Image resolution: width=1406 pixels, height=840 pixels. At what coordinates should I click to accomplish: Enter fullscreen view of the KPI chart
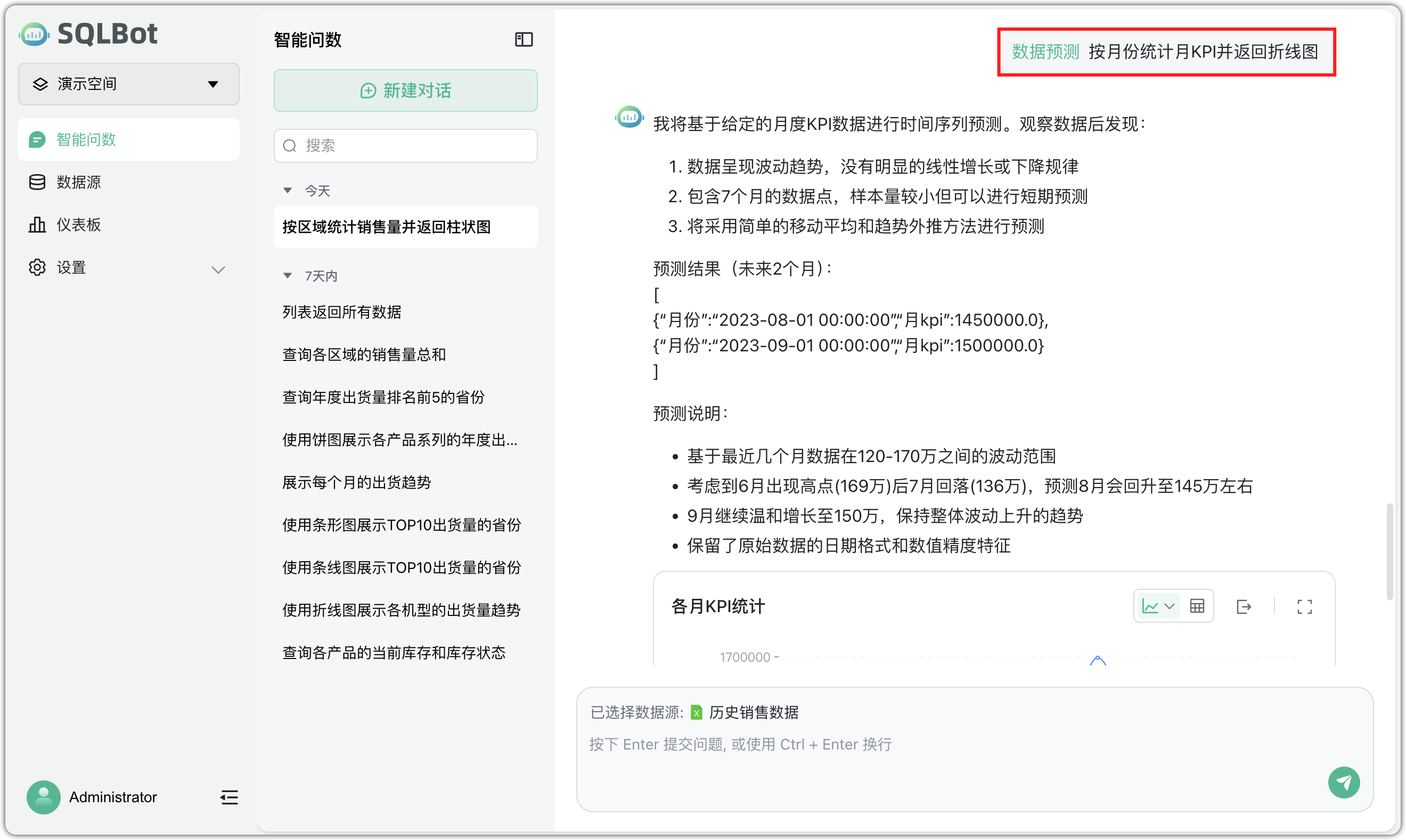coord(1304,607)
